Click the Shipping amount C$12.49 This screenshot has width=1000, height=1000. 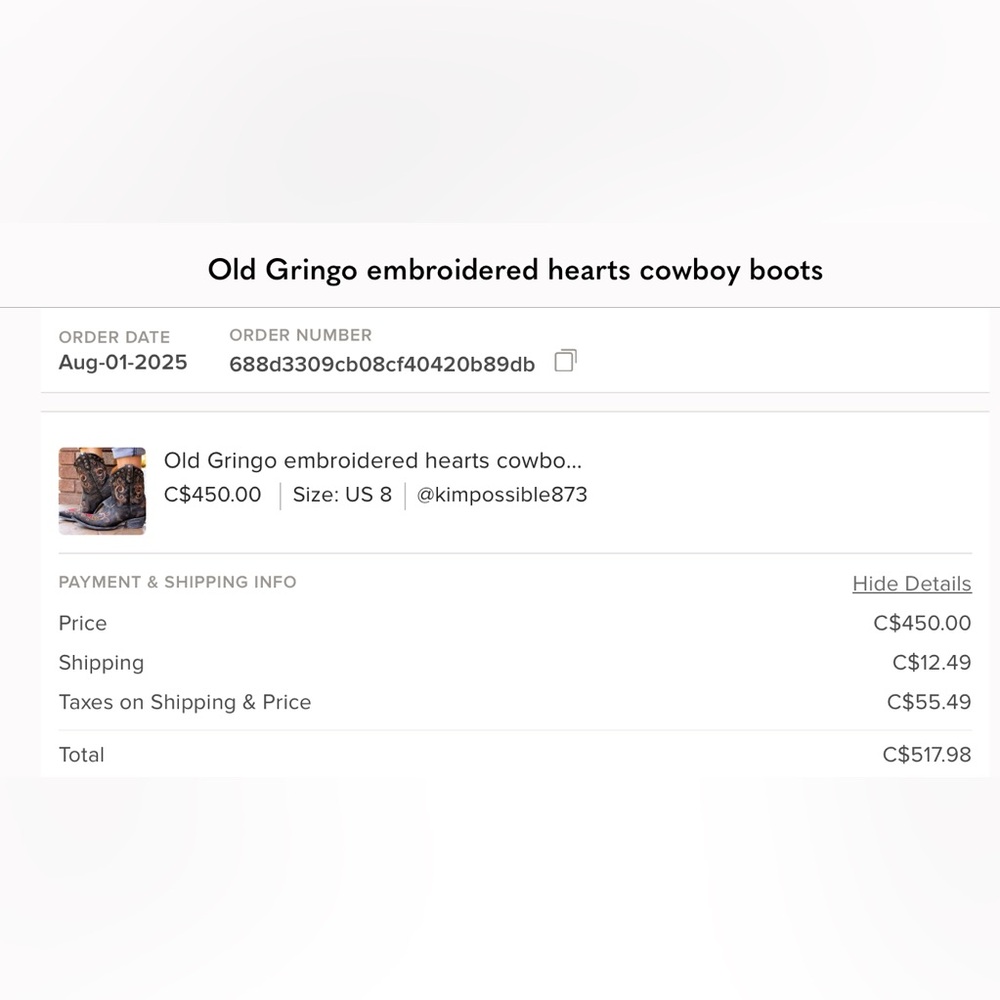pos(931,663)
